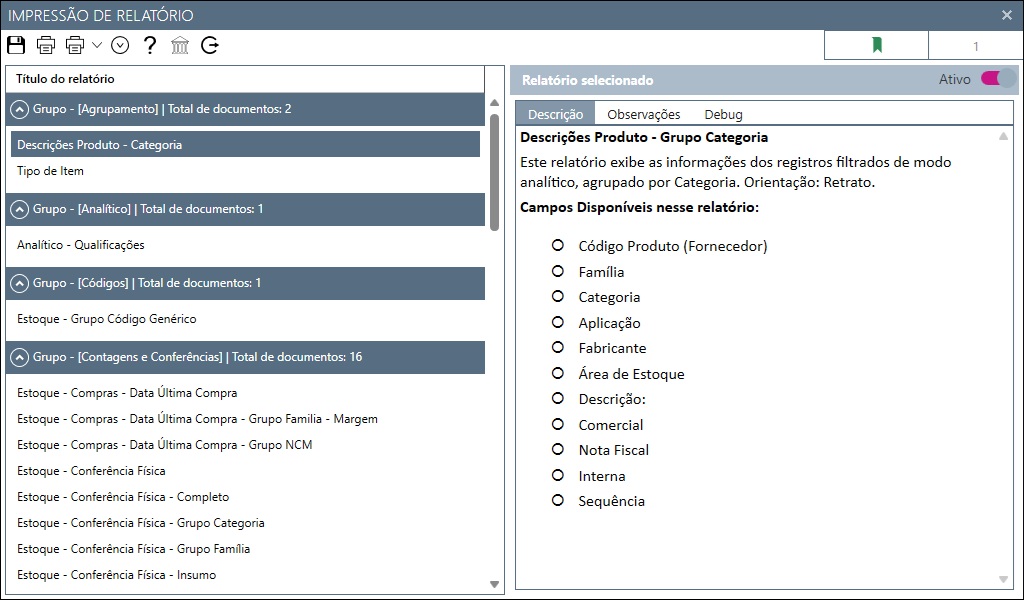Screen dimensions: 1024x600
Task: Select Data Última Compra - Grupo Familia - Margem
Action: click(x=246, y=419)
